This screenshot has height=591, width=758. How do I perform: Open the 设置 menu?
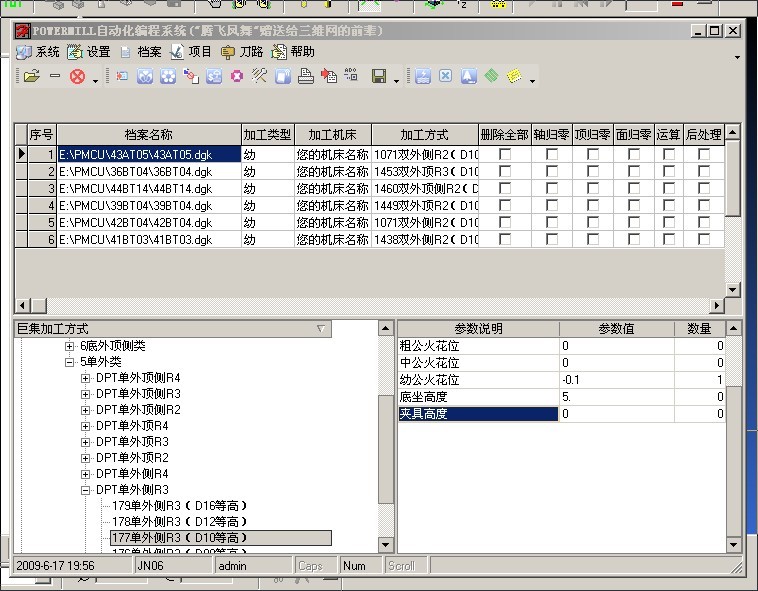point(88,52)
